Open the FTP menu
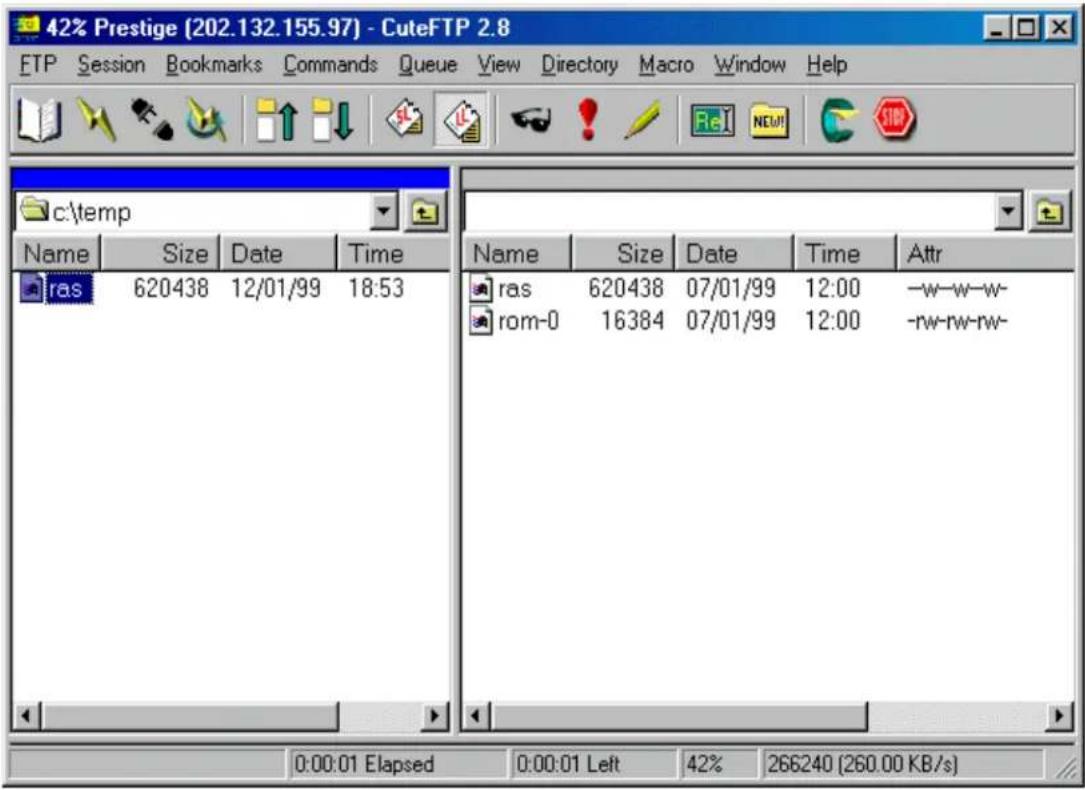1085x790 pixels. (38, 65)
